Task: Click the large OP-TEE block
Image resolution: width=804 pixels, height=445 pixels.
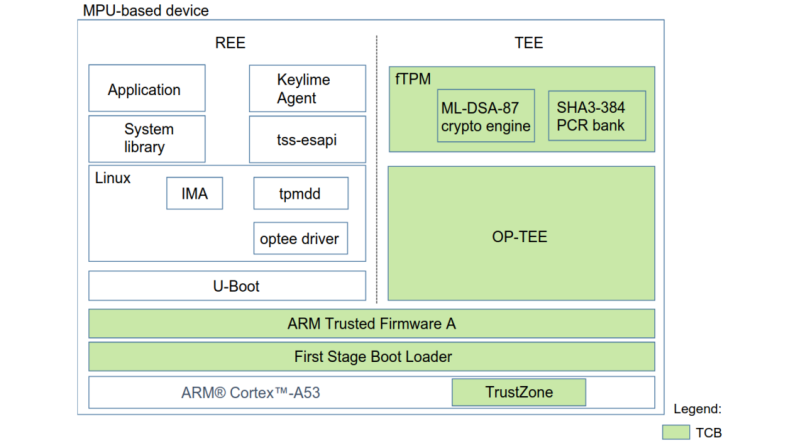Action: (521, 234)
